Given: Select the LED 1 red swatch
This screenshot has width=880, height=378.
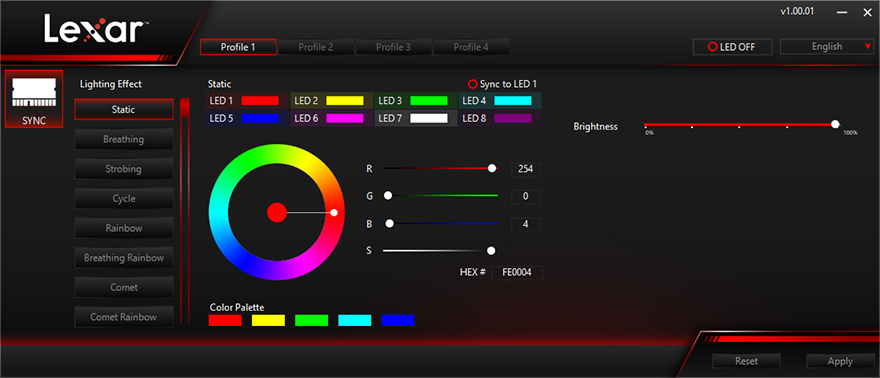Looking at the screenshot, I should click(x=260, y=101).
